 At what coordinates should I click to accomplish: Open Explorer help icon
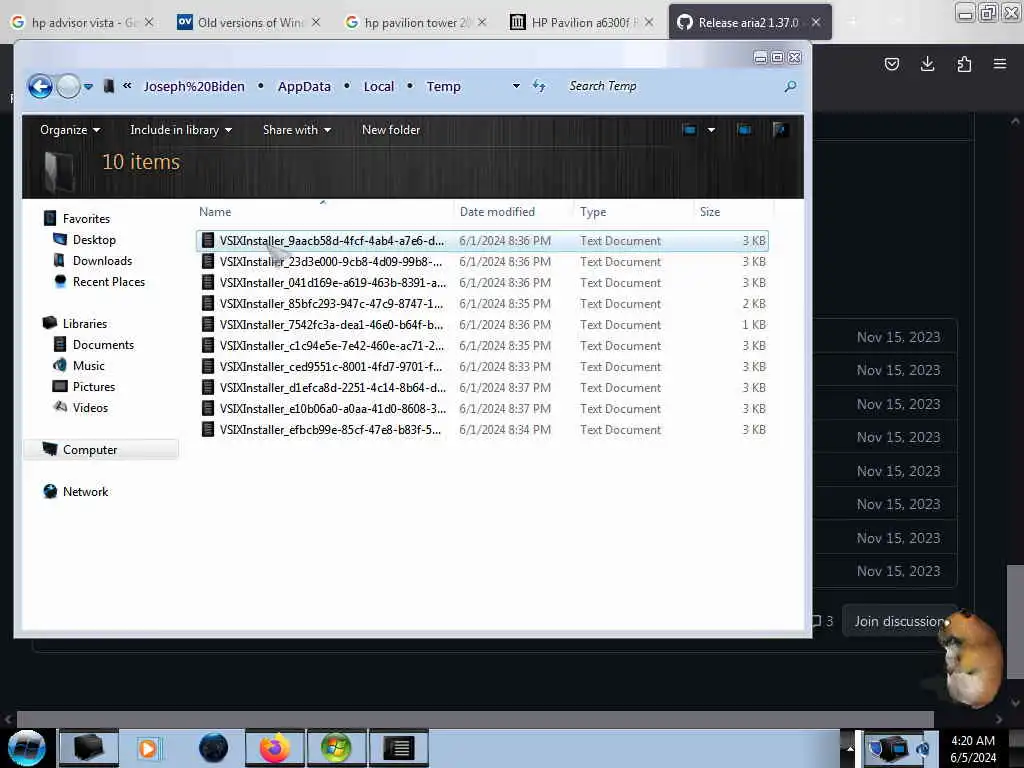(x=779, y=130)
